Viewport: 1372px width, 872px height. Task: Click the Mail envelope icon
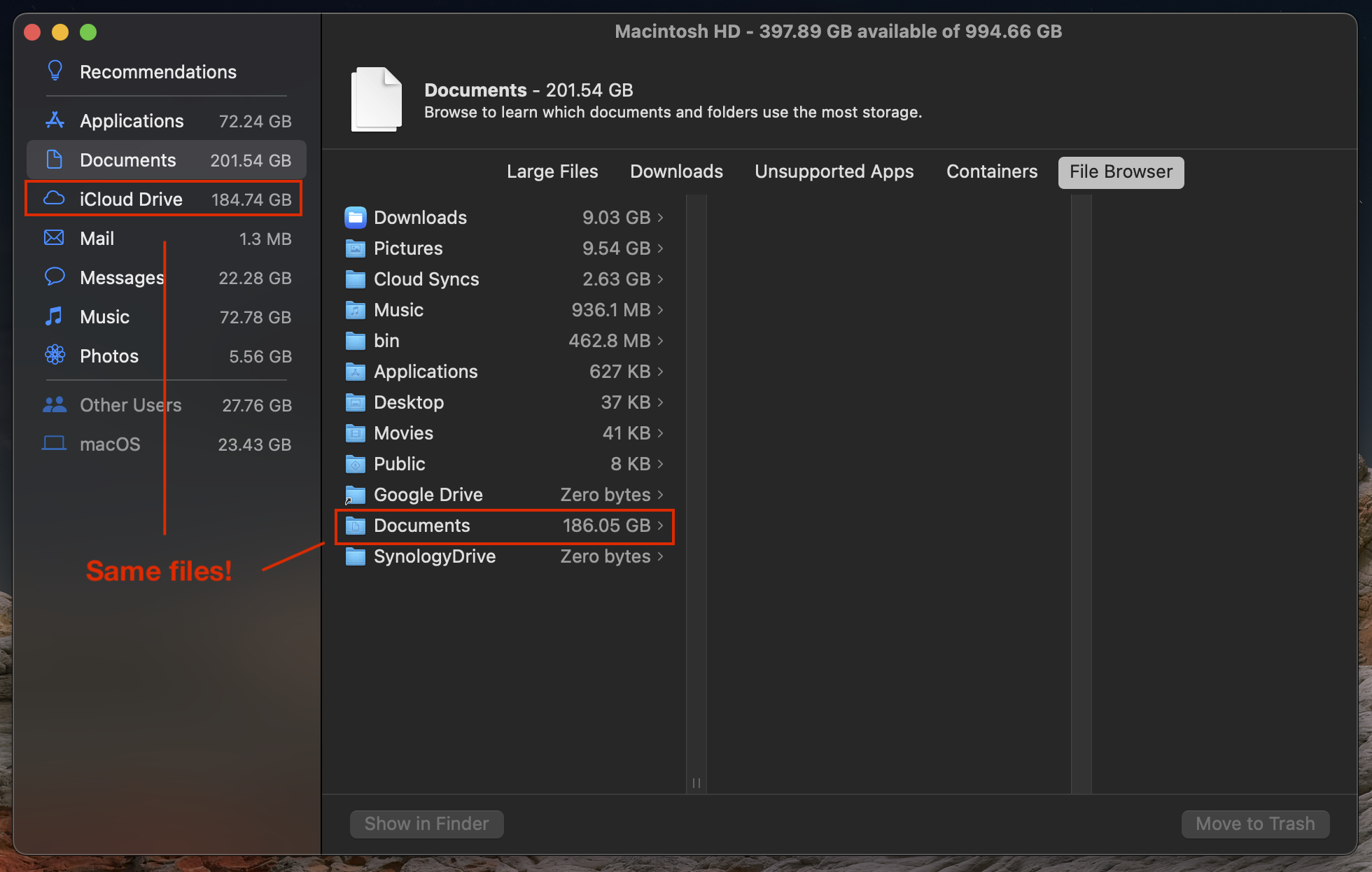click(x=54, y=238)
